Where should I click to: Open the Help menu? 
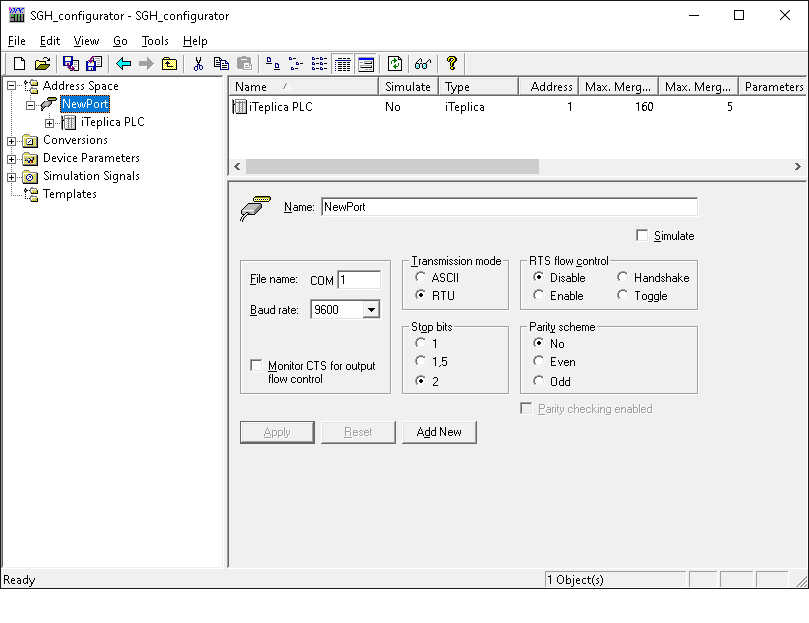pyautogui.click(x=195, y=41)
